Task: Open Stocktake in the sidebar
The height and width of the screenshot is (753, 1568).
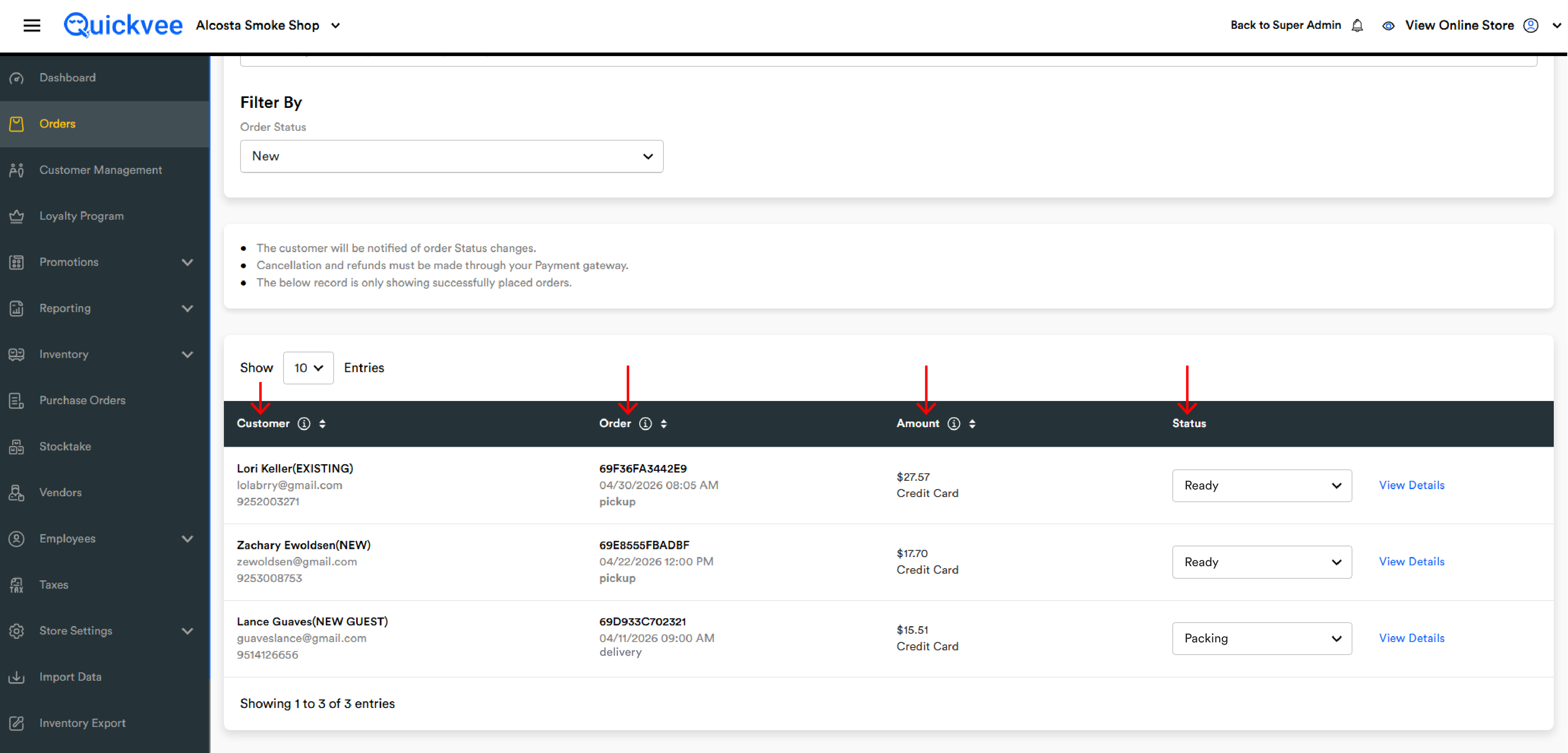Action: [105, 446]
